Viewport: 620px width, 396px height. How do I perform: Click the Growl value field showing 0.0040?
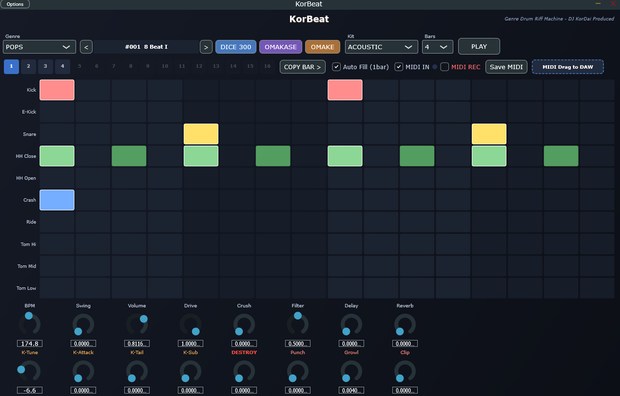pos(351,390)
